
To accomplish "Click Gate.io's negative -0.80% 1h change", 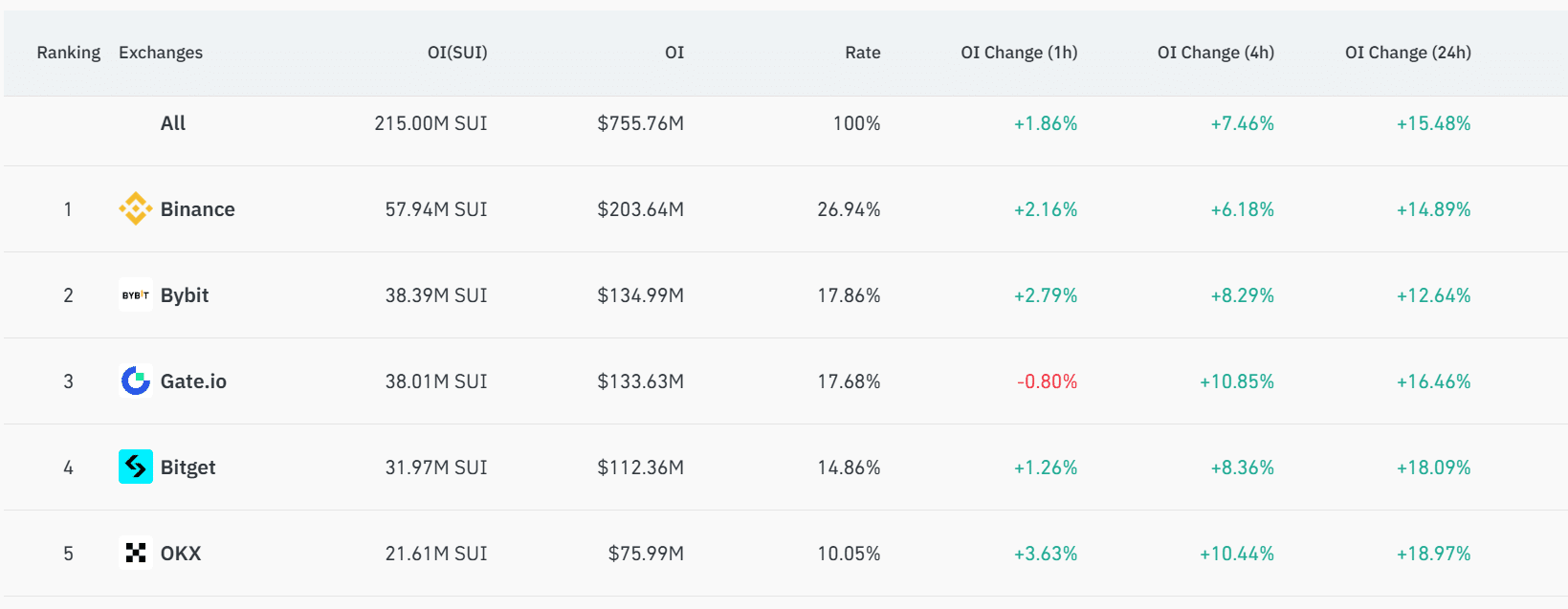I will 1047,381.
